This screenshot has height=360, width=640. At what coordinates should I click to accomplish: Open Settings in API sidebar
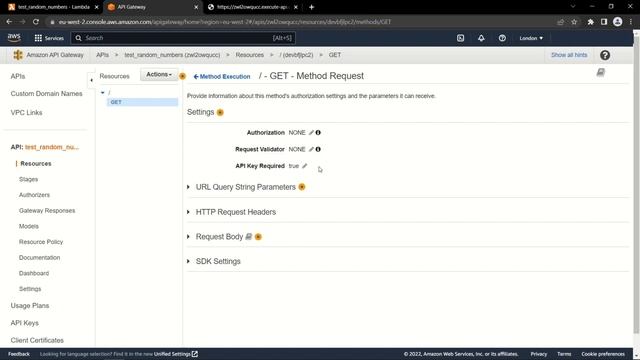click(30, 289)
